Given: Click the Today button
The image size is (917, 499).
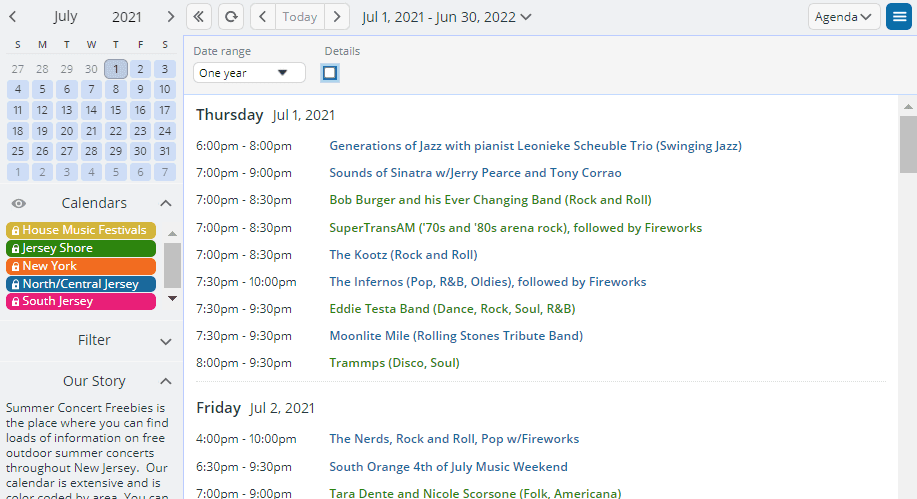Looking at the screenshot, I should pos(300,17).
